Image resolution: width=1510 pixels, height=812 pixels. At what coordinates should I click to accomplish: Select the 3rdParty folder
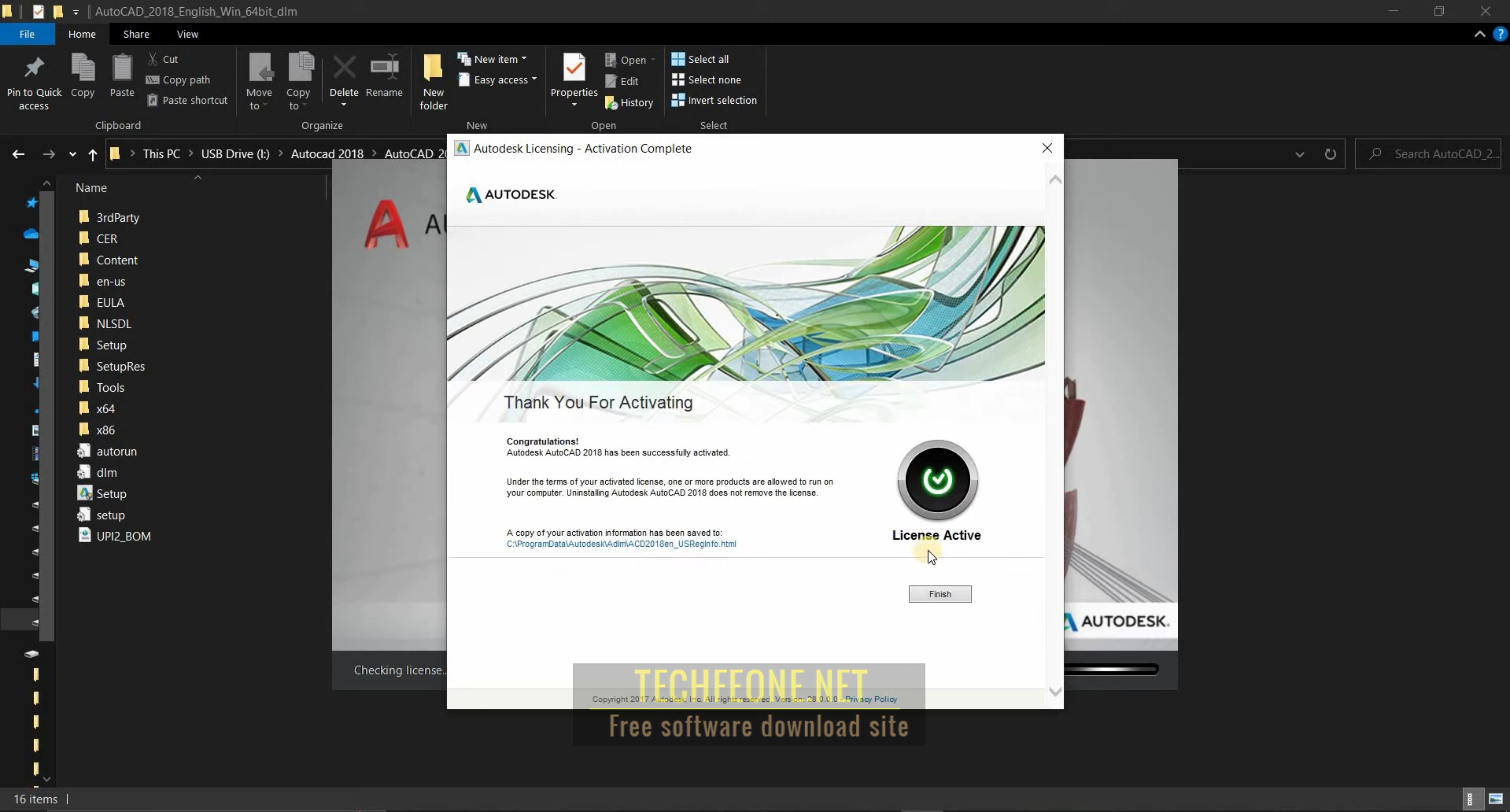(x=109, y=217)
